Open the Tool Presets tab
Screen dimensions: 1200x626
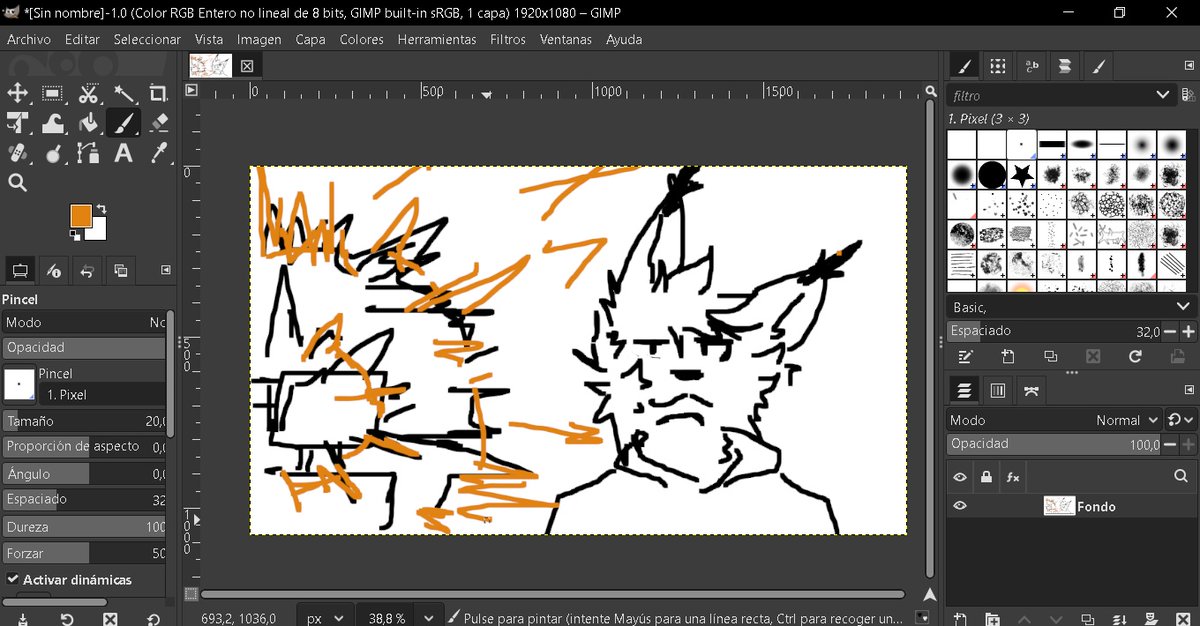tap(1099, 66)
